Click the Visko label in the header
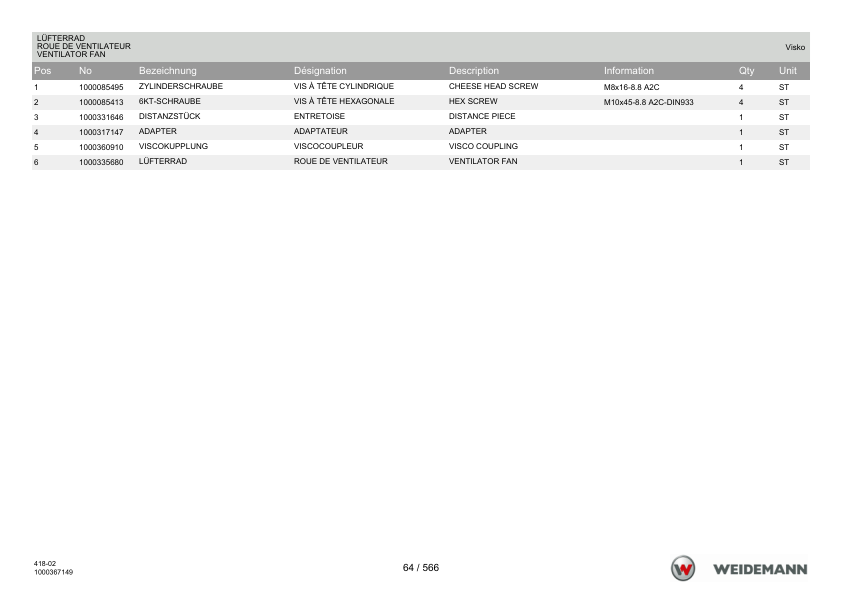842x595 pixels. (795, 47)
